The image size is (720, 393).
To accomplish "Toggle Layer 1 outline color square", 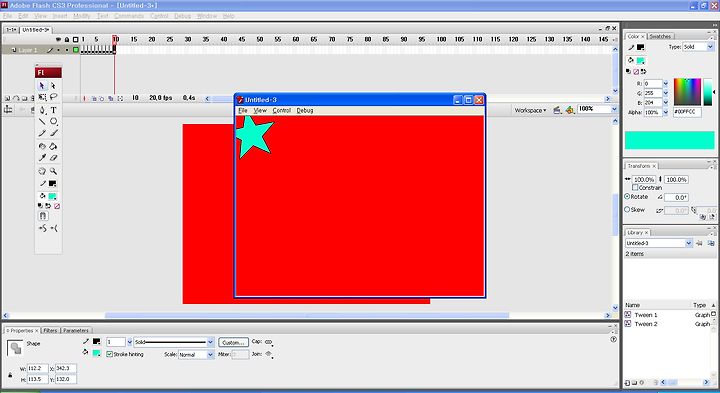I will (x=76, y=50).
